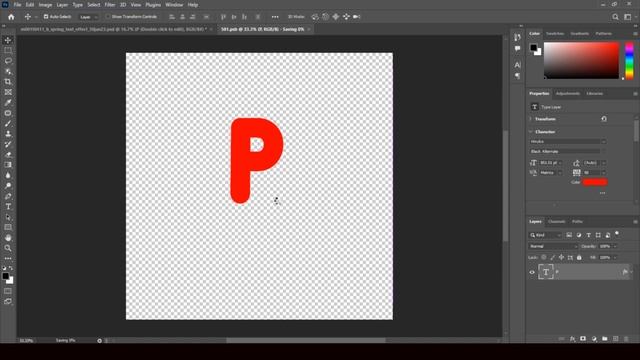Open the Window menu
This screenshot has height=360, width=640.
[x=174, y=5]
